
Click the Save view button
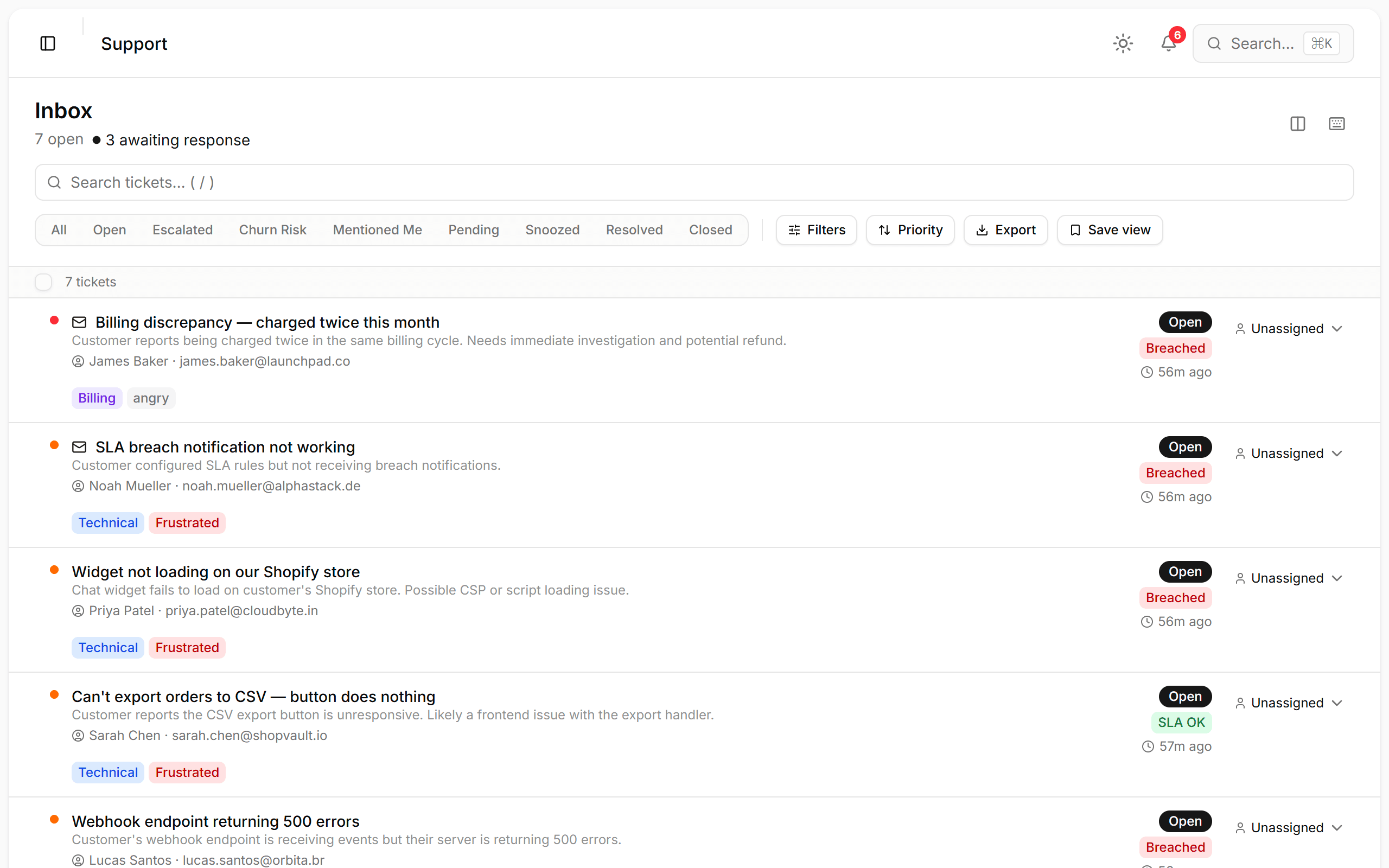tap(1109, 229)
